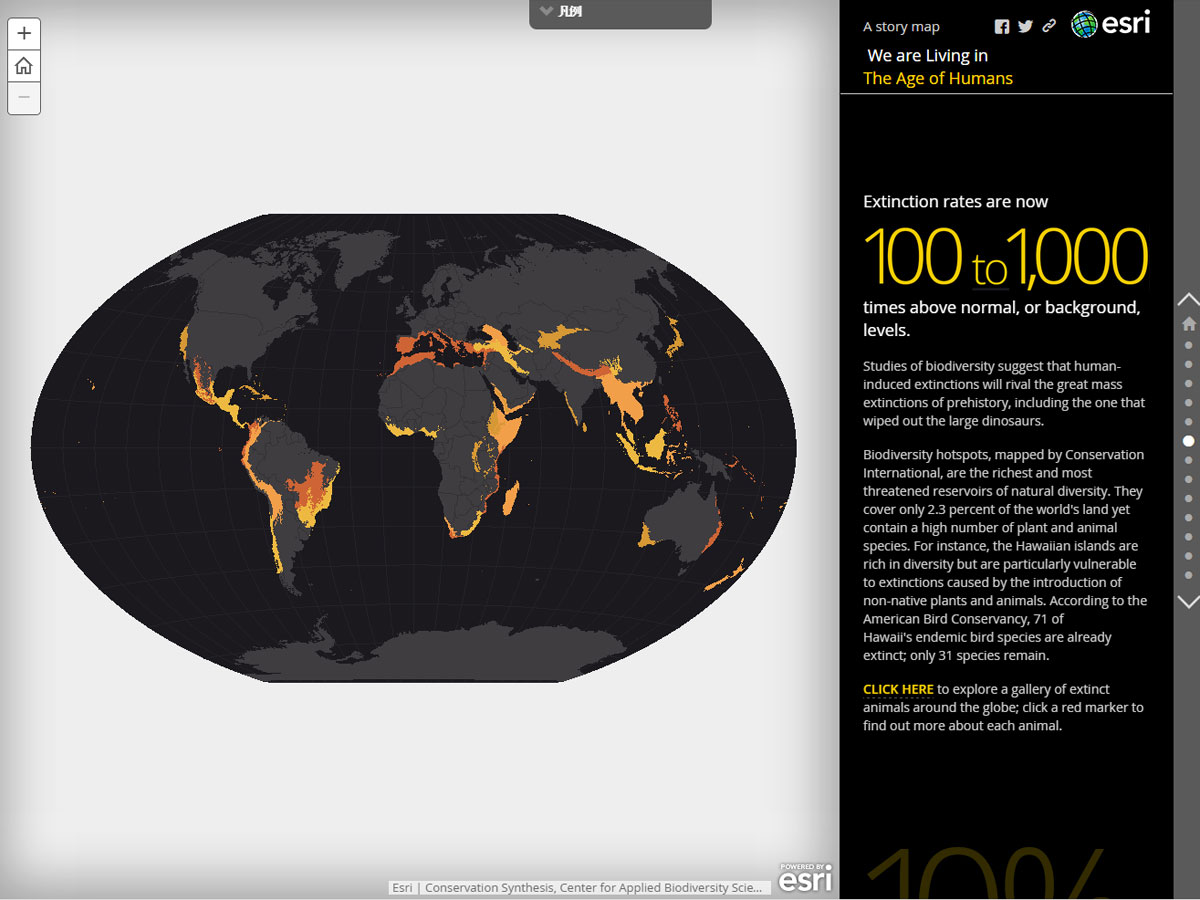Image resolution: width=1200 pixels, height=900 pixels.
Task: Zoom in on the map with plus button
Action: 24,33
